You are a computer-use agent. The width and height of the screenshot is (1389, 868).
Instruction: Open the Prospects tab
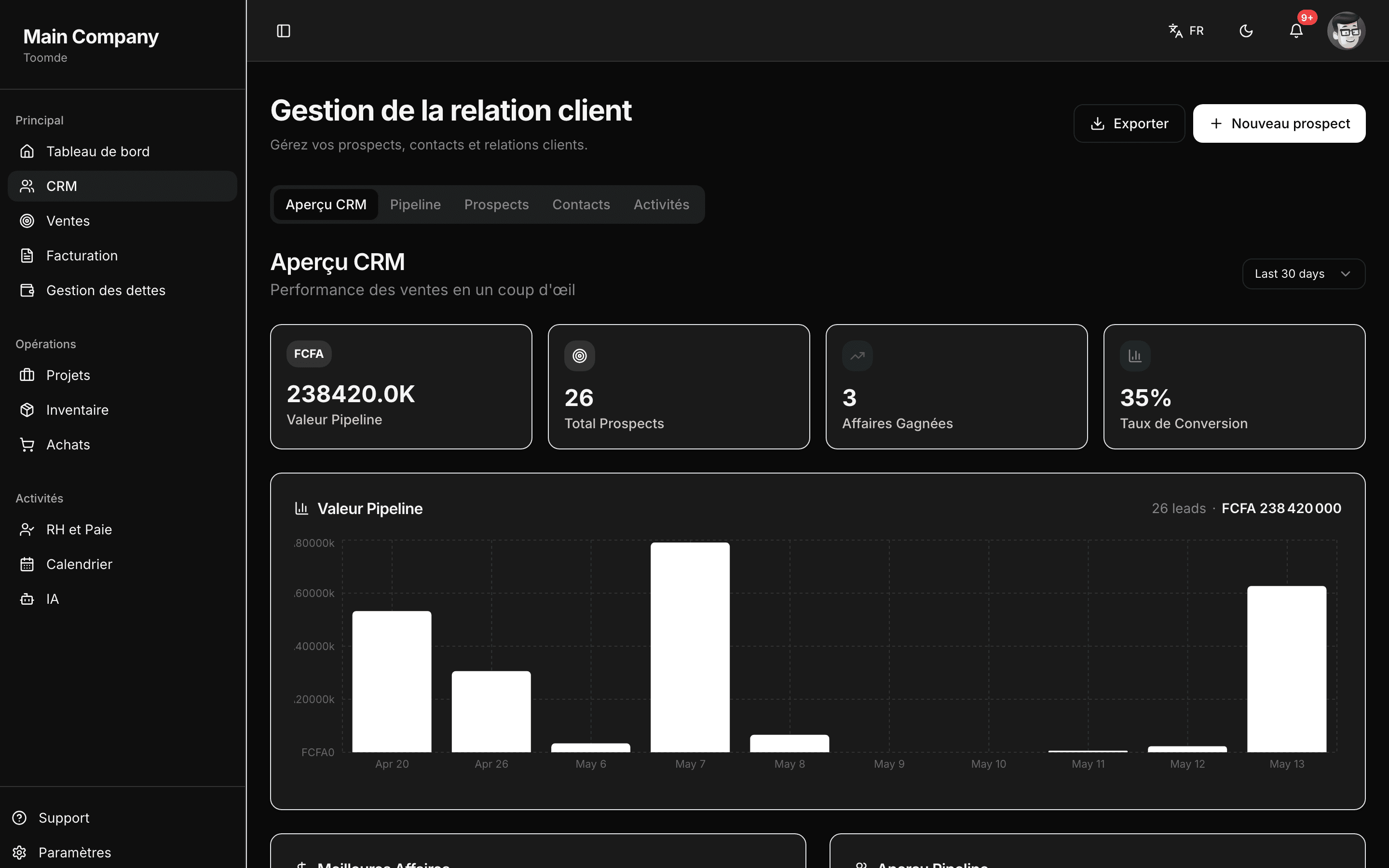point(496,204)
